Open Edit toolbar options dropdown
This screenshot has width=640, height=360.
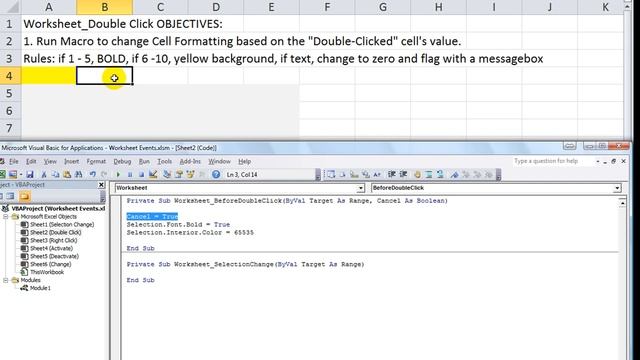point(498,175)
